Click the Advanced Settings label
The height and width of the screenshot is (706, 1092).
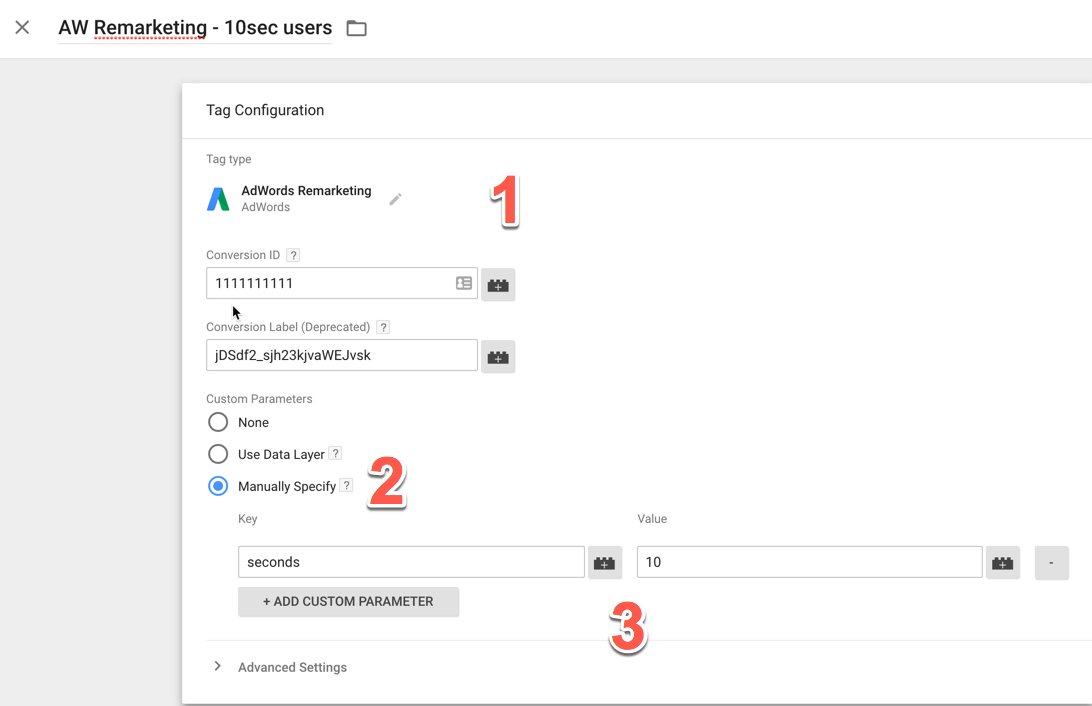coord(292,667)
